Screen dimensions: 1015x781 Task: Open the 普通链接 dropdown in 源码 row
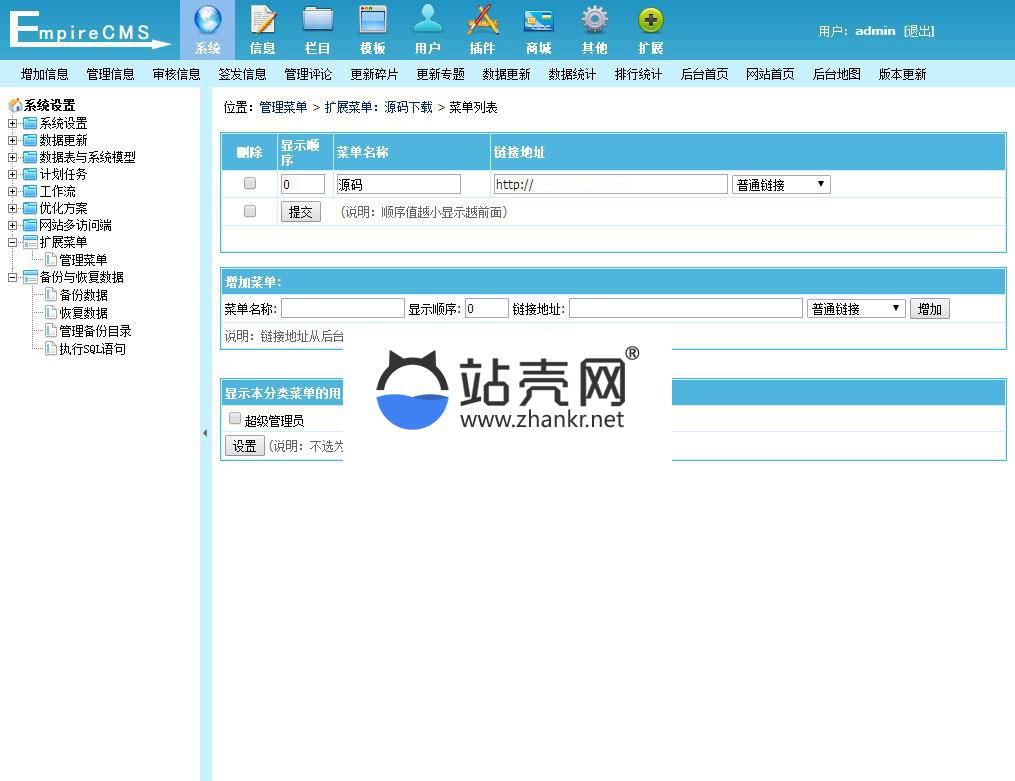(781, 185)
